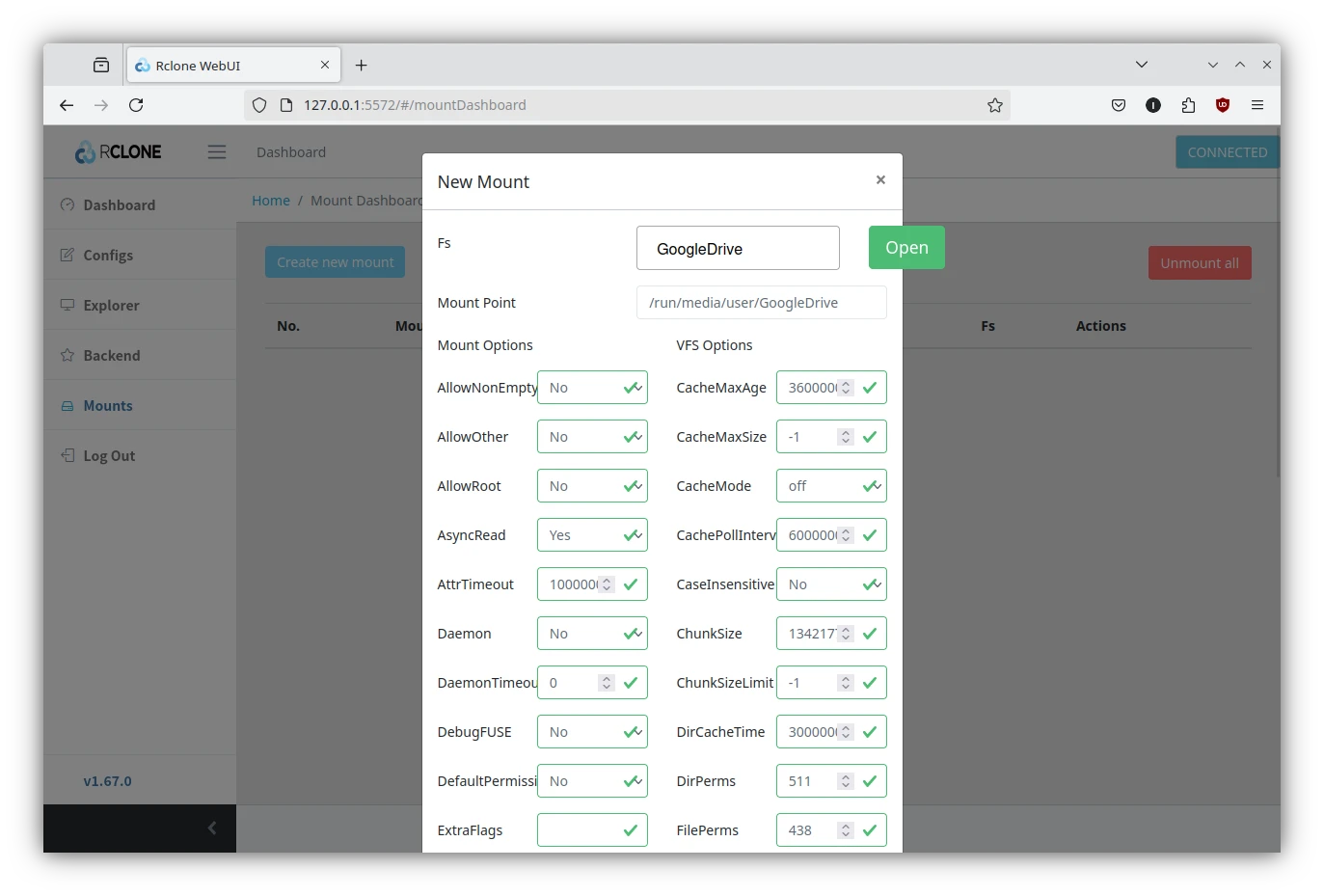1324x896 pixels.
Task: Click into the ExtraFlags text field
Action: (579, 830)
